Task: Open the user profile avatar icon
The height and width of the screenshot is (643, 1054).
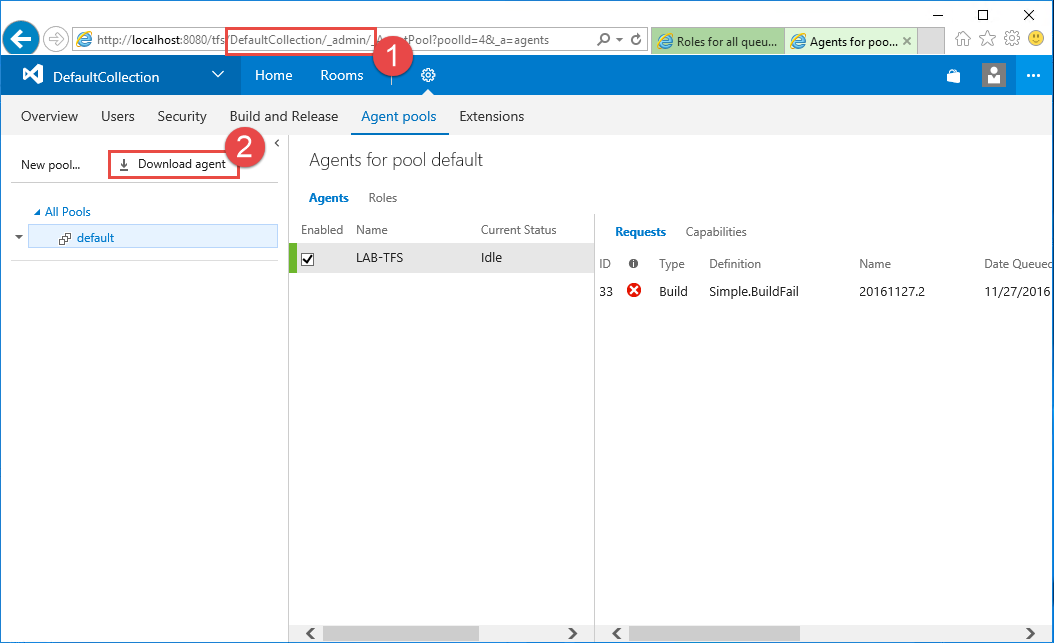Action: [x=993, y=76]
